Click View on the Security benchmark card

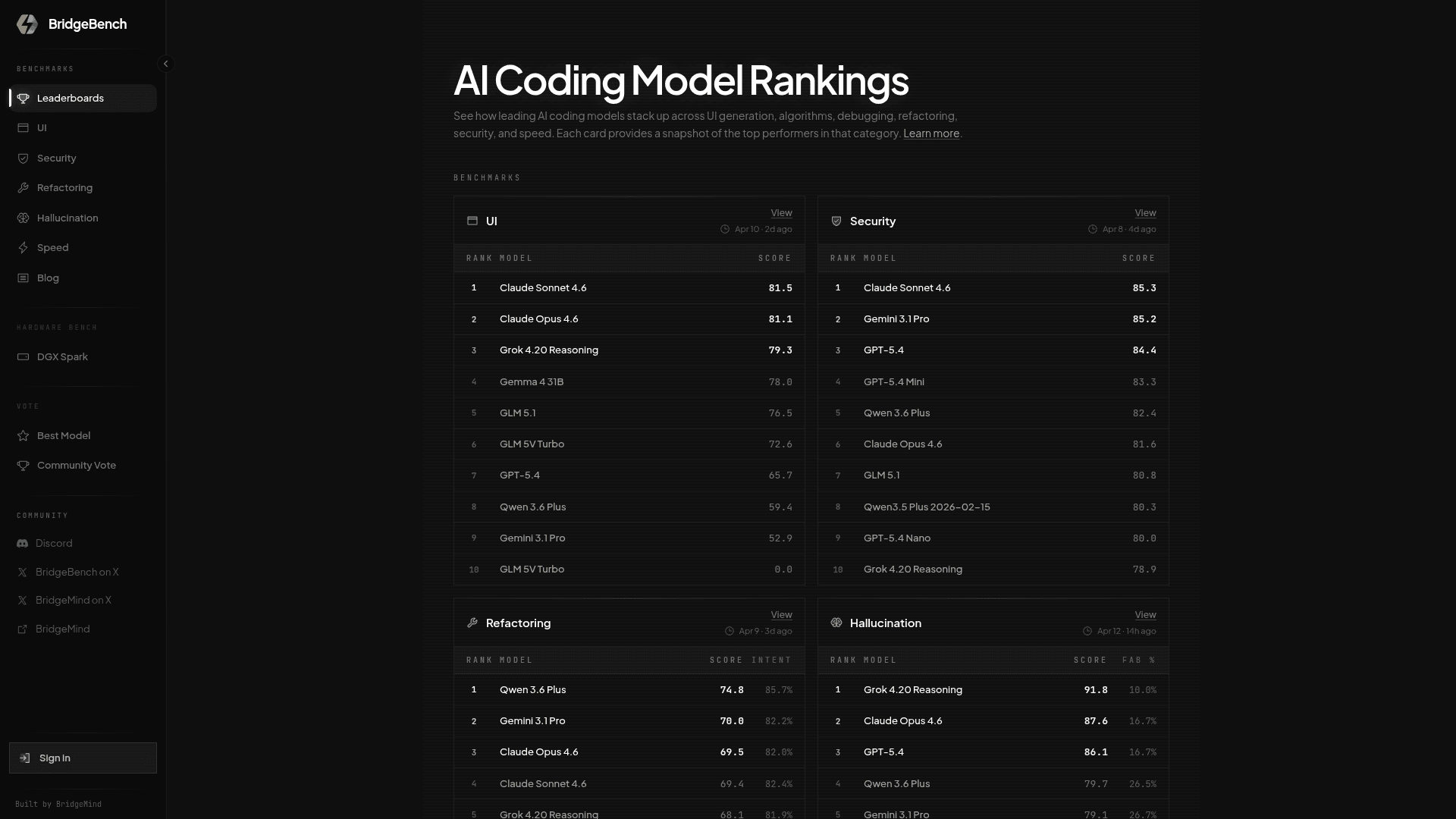click(1145, 213)
